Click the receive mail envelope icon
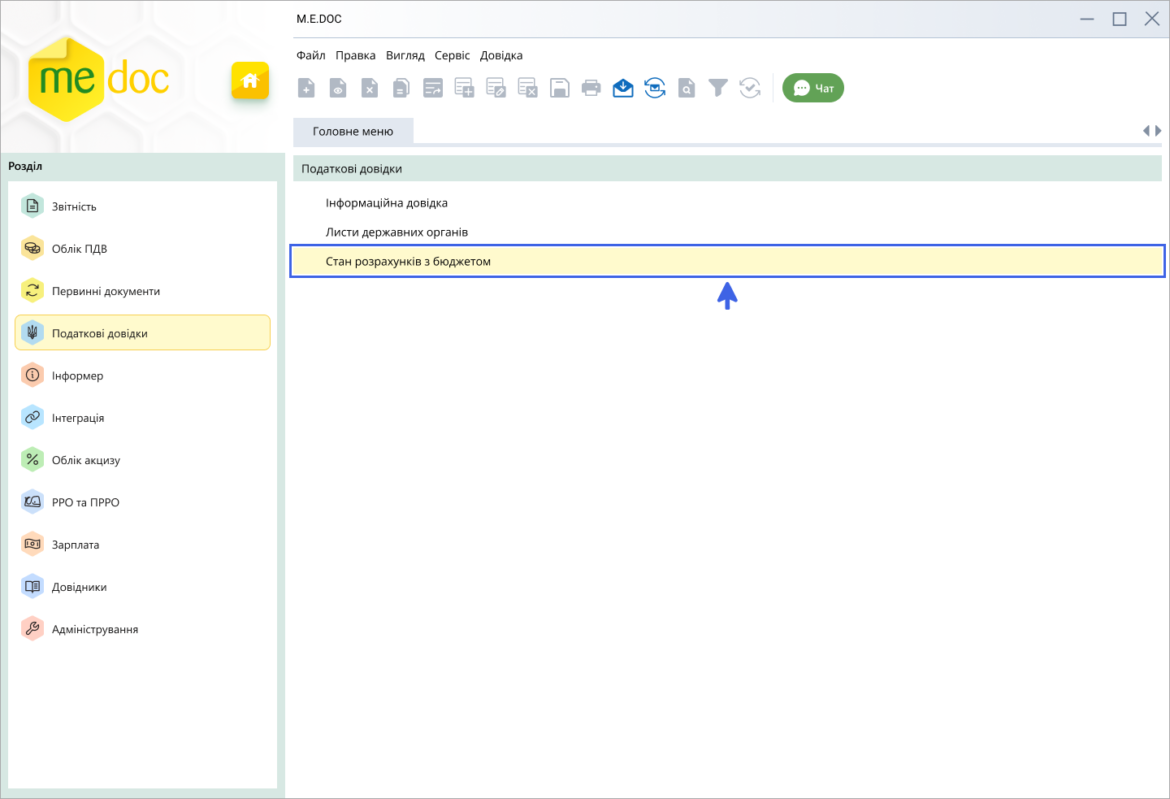The height and width of the screenshot is (799, 1170). pos(623,88)
